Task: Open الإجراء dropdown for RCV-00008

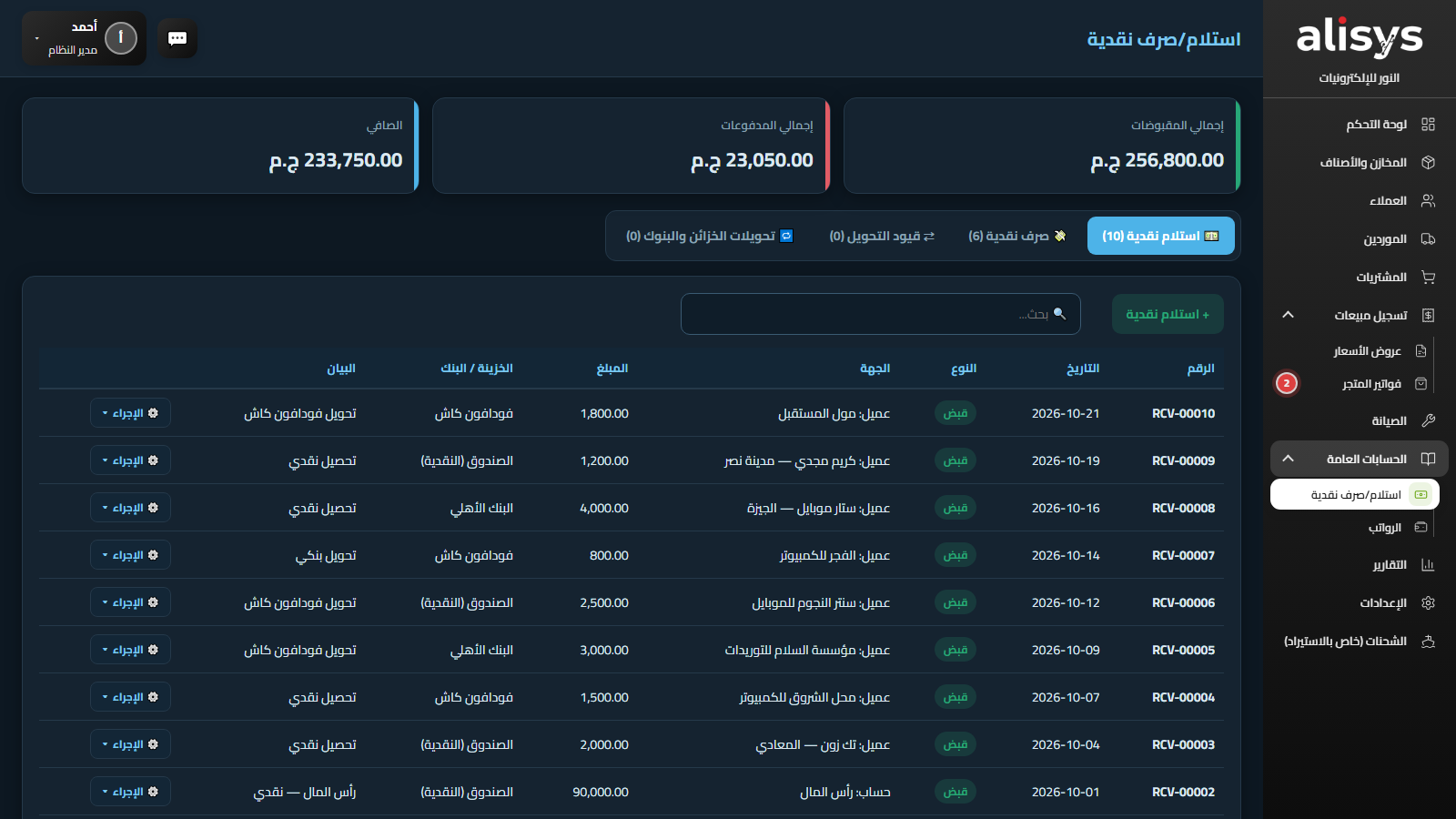Action: (x=130, y=508)
